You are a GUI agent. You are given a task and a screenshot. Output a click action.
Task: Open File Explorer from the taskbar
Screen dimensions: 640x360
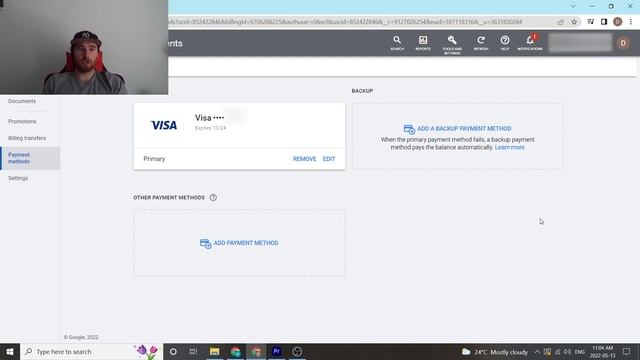pyautogui.click(x=214, y=351)
